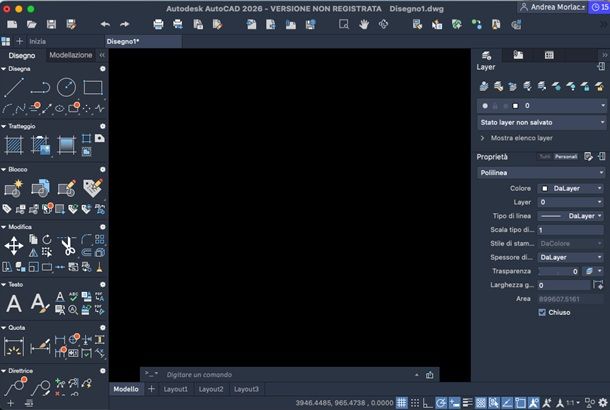Select the Ellipse tool
610x410 pixels.
(x=60, y=109)
